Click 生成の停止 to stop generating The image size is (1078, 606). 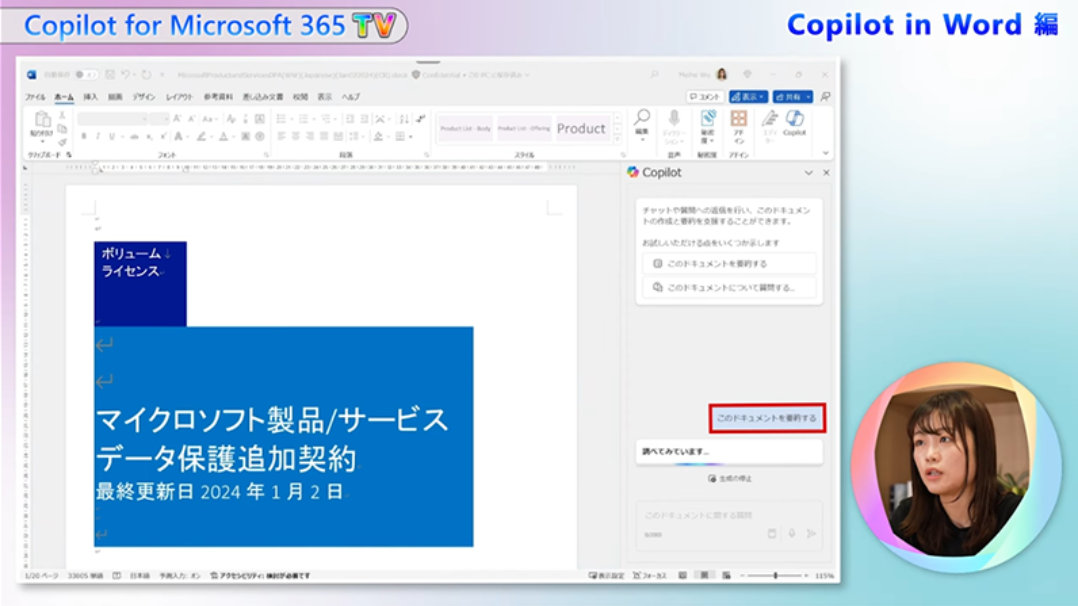pos(729,479)
